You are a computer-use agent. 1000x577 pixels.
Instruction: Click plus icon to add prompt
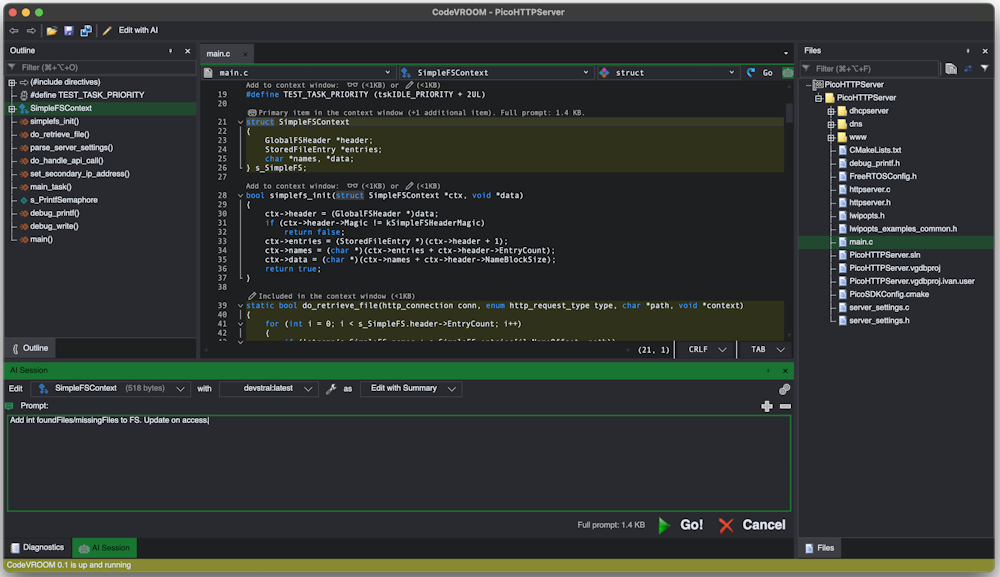tap(767, 406)
